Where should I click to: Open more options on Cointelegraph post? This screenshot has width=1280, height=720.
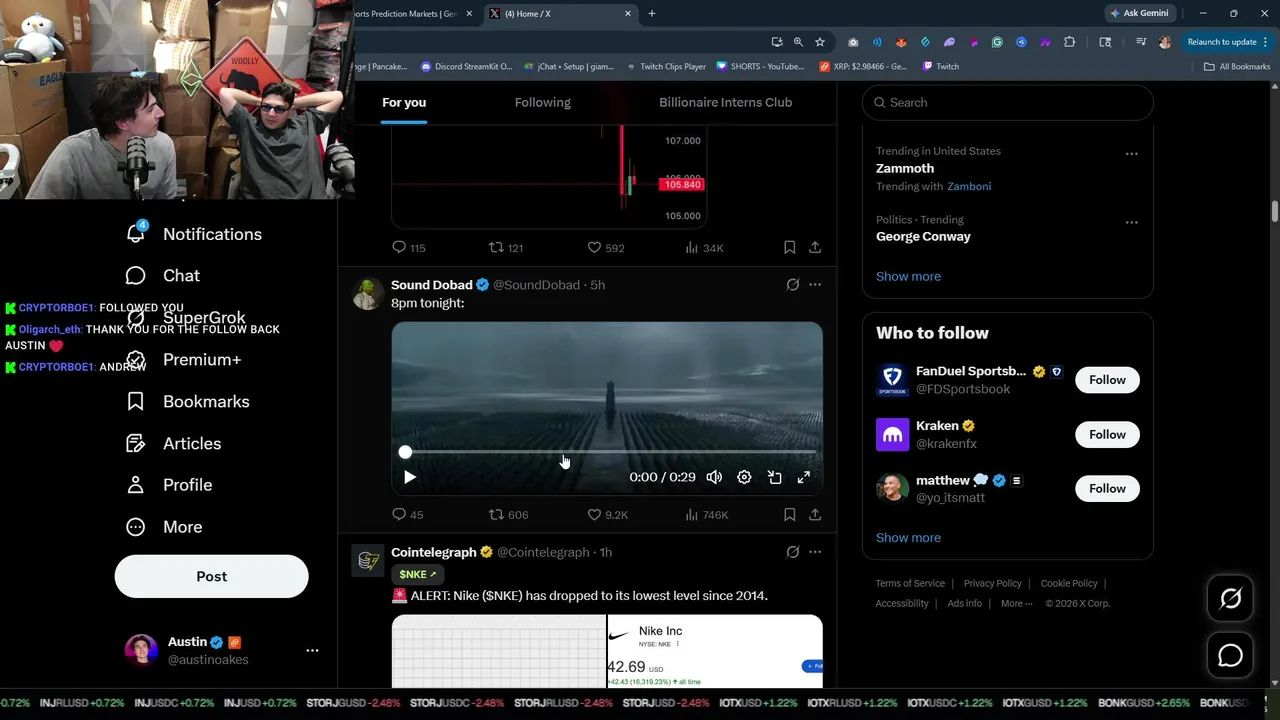[x=815, y=552]
